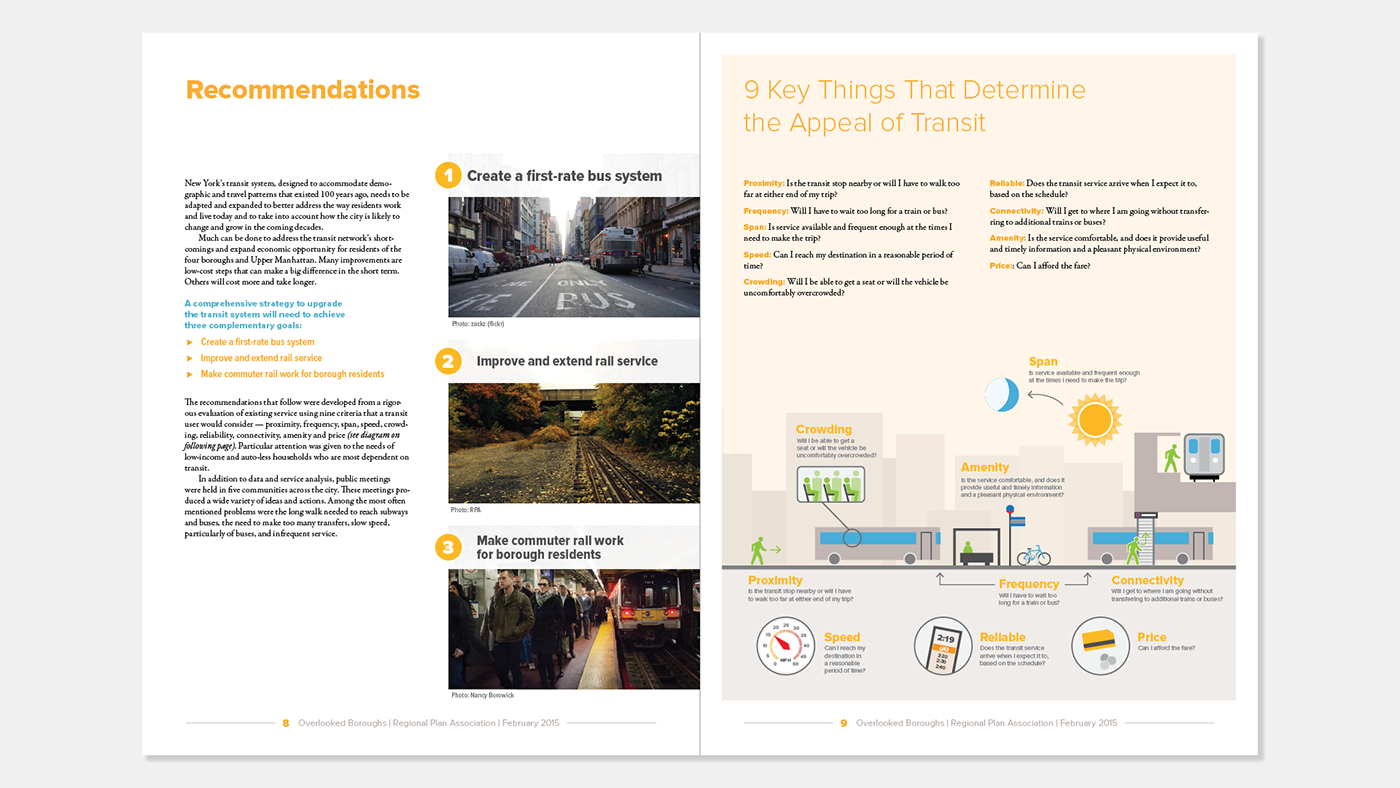This screenshot has height=788, width=1400.
Task: Click page number 8 in the footer
Action: [285, 723]
